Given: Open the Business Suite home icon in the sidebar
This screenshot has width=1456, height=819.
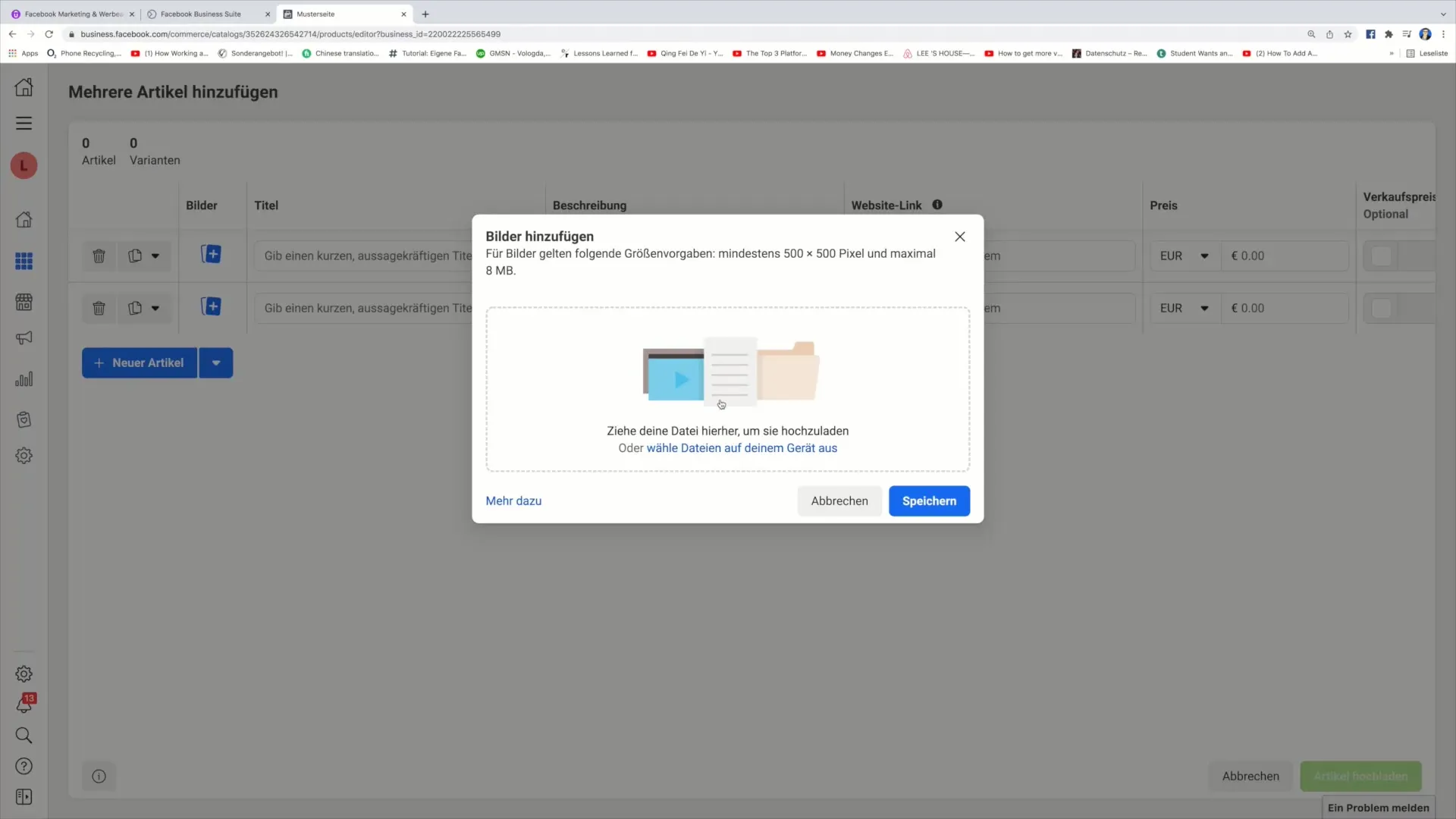Looking at the screenshot, I should 24,87.
